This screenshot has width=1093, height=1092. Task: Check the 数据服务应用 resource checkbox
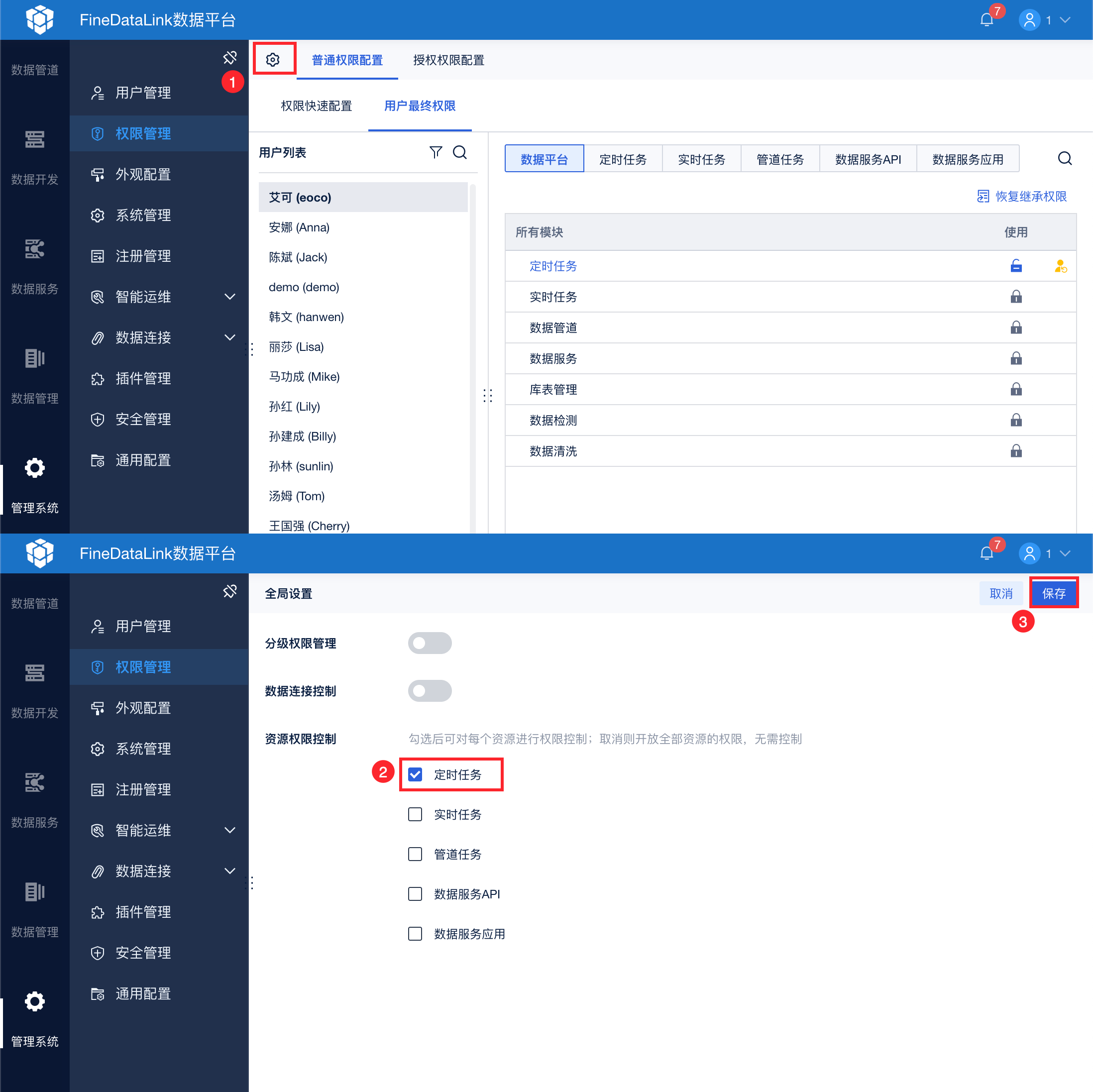coord(415,933)
